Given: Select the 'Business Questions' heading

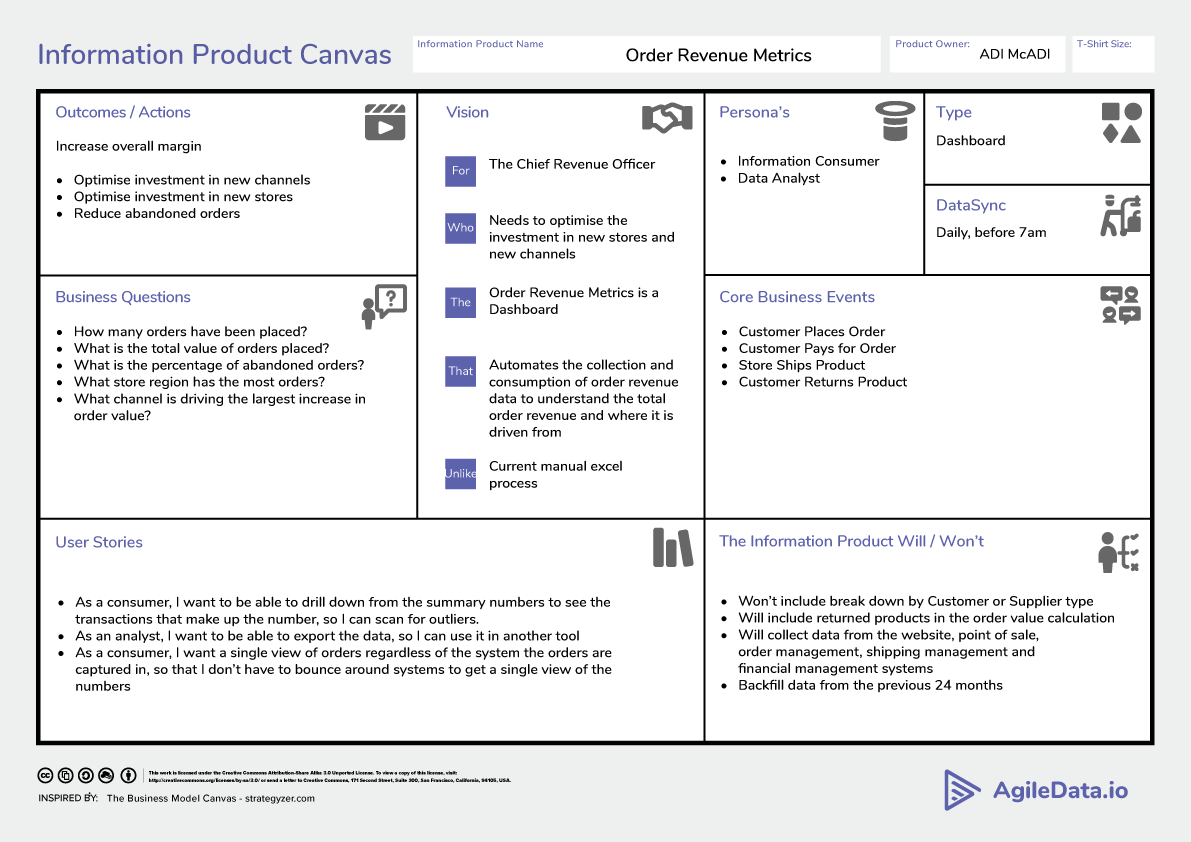Looking at the screenshot, I should (123, 297).
